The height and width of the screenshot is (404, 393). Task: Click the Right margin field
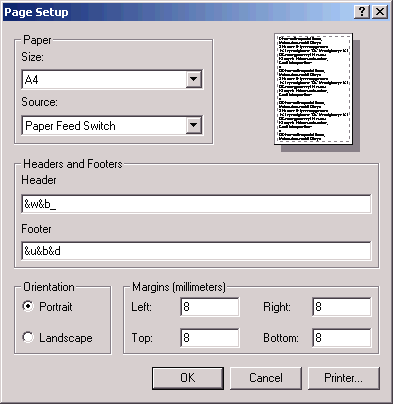point(342,307)
